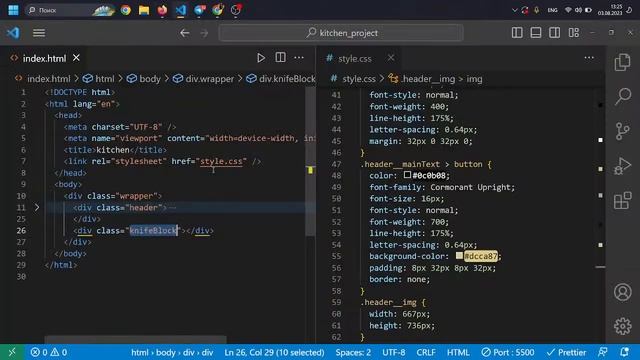Click the Visual Studio Code taskbar icon
640x360 pixels.
tap(181, 10)
